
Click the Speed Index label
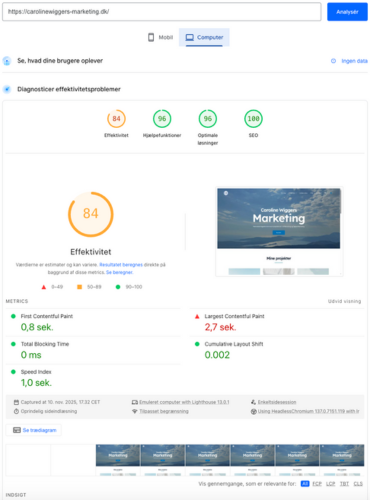point(36,372)
